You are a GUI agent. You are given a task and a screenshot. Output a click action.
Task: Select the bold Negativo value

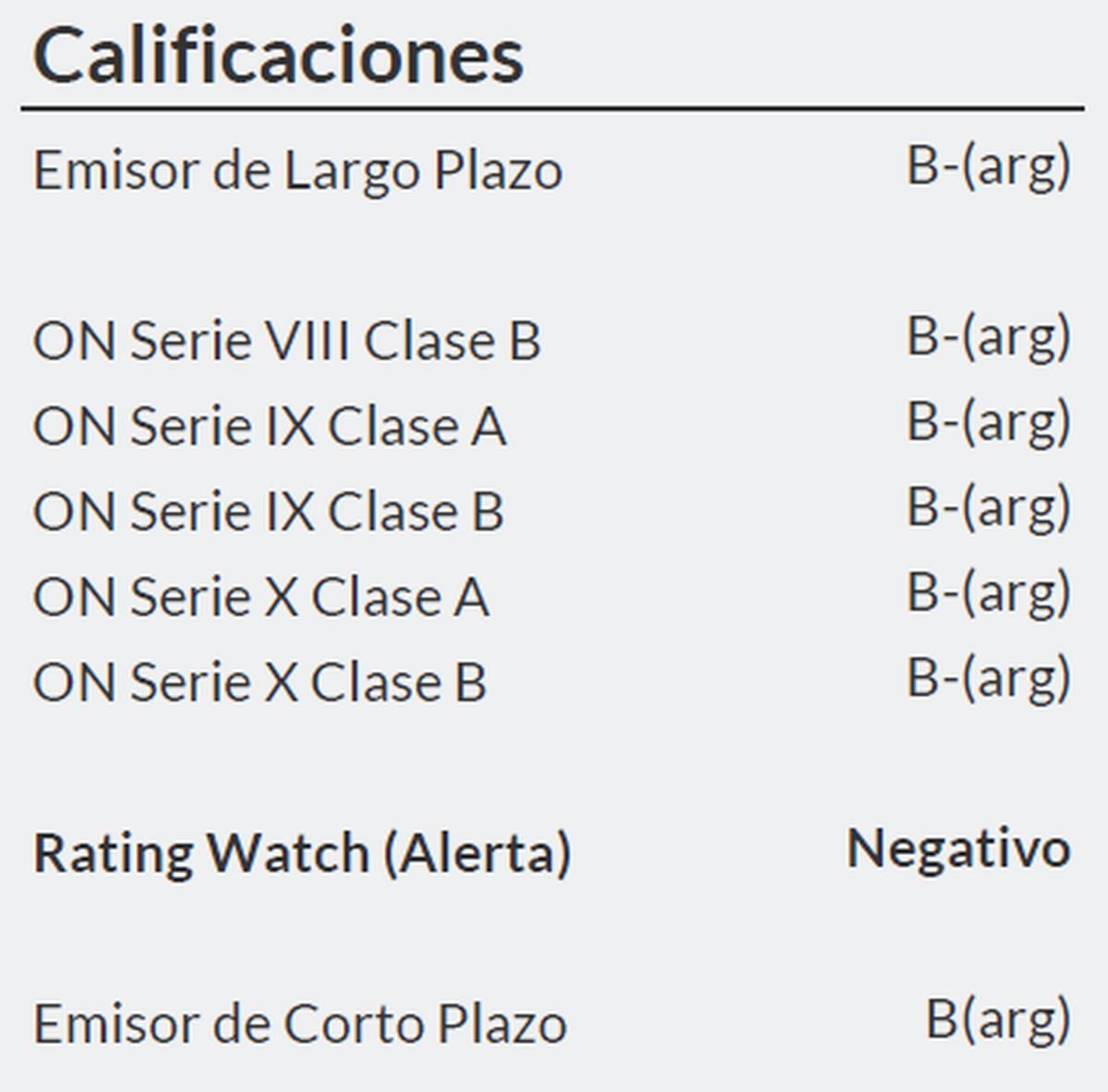click(958, 848)
